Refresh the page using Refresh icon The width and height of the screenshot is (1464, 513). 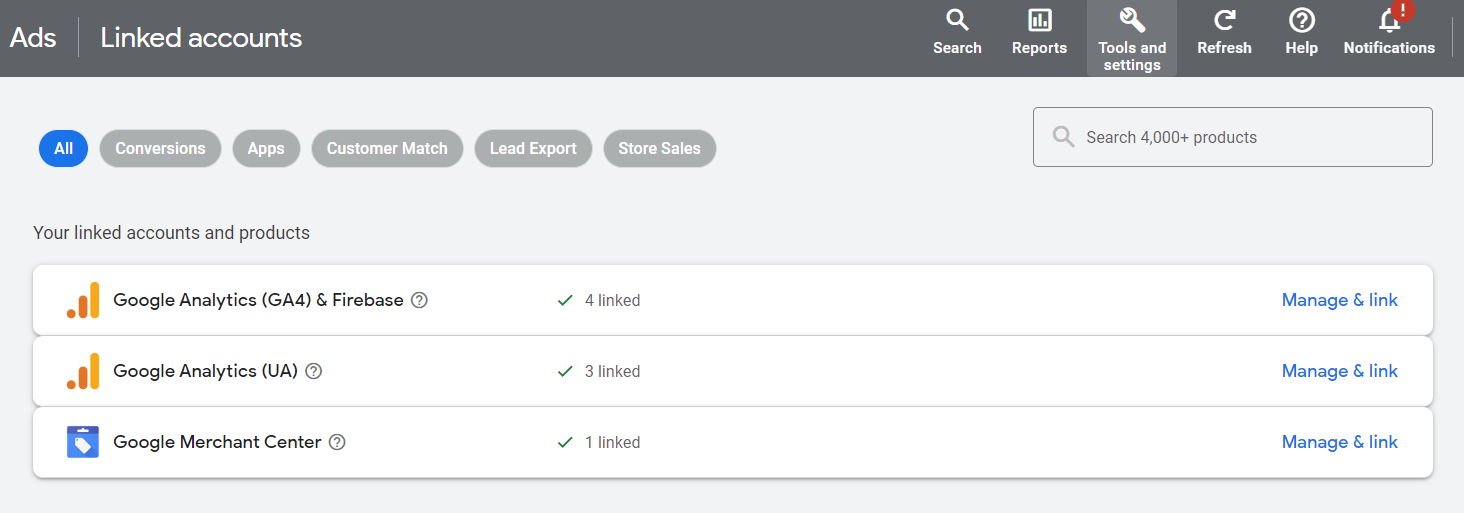[x=1224, y=32]
